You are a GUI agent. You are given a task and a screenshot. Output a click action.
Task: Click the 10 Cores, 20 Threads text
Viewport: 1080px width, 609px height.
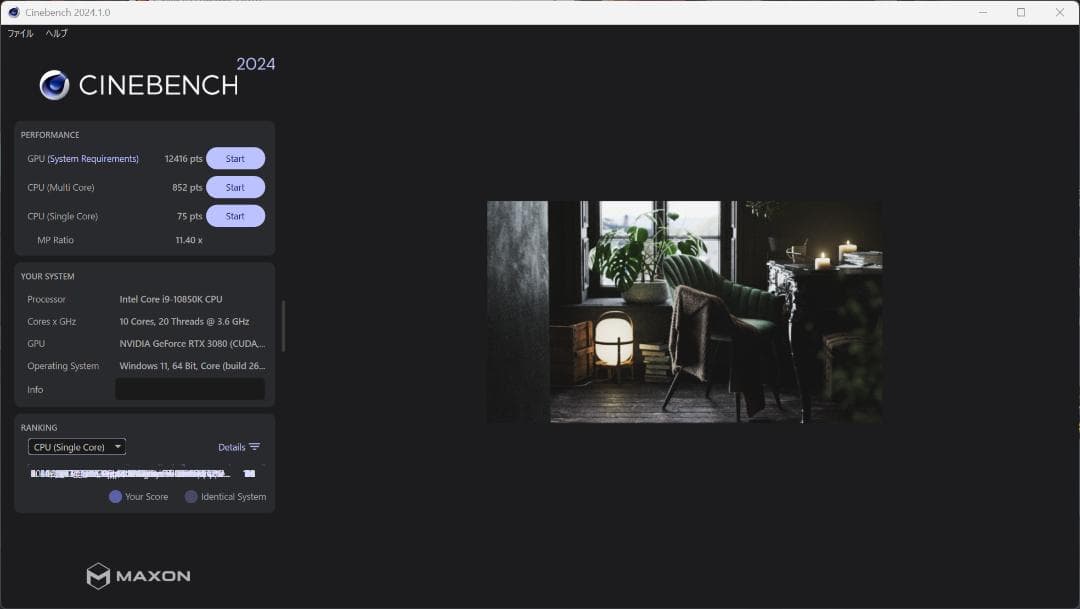tap(184, 321)
